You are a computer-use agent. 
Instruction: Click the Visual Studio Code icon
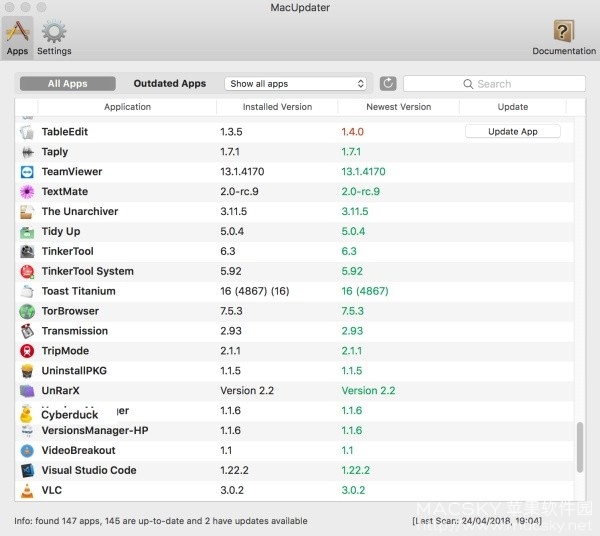point(27,470)
